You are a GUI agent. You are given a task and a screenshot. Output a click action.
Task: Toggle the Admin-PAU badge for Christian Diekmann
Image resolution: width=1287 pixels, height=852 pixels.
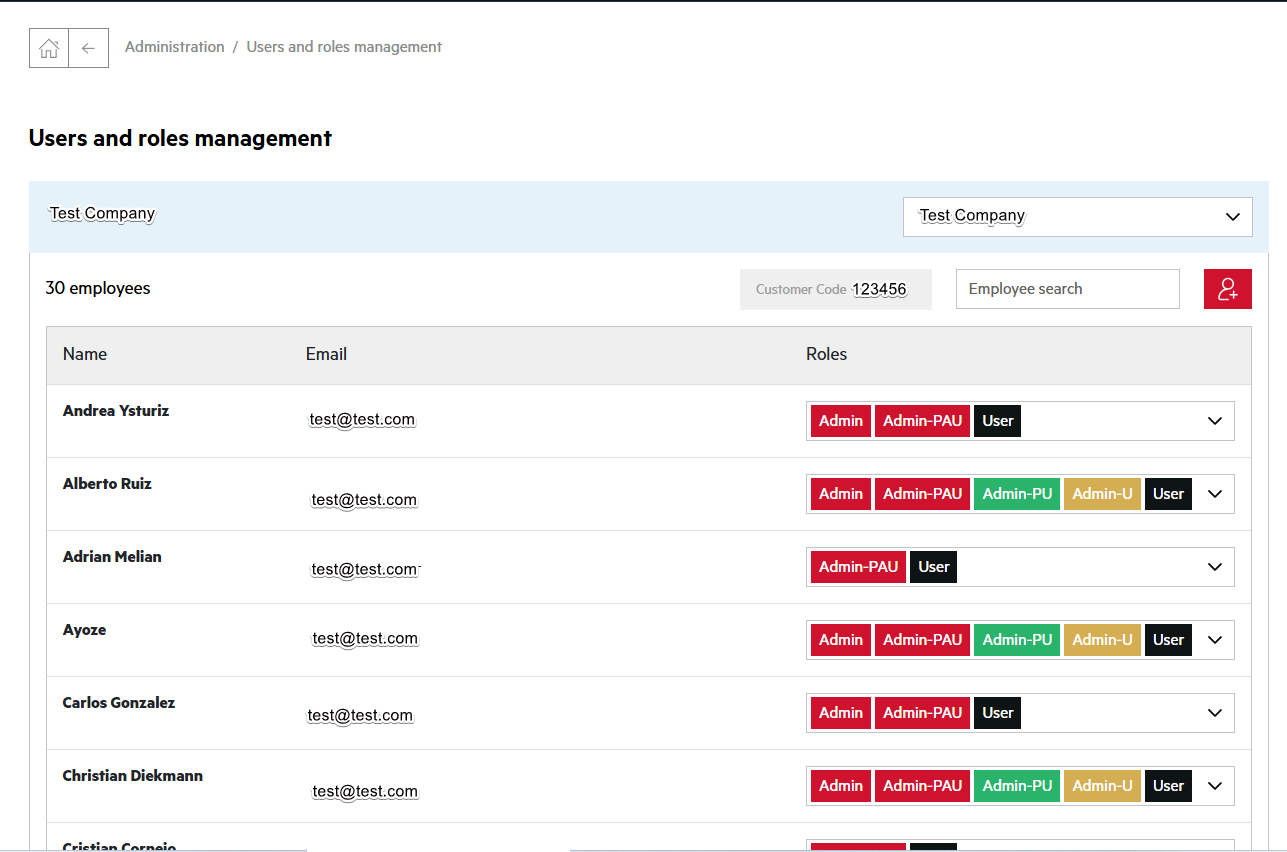pos(922,786)
